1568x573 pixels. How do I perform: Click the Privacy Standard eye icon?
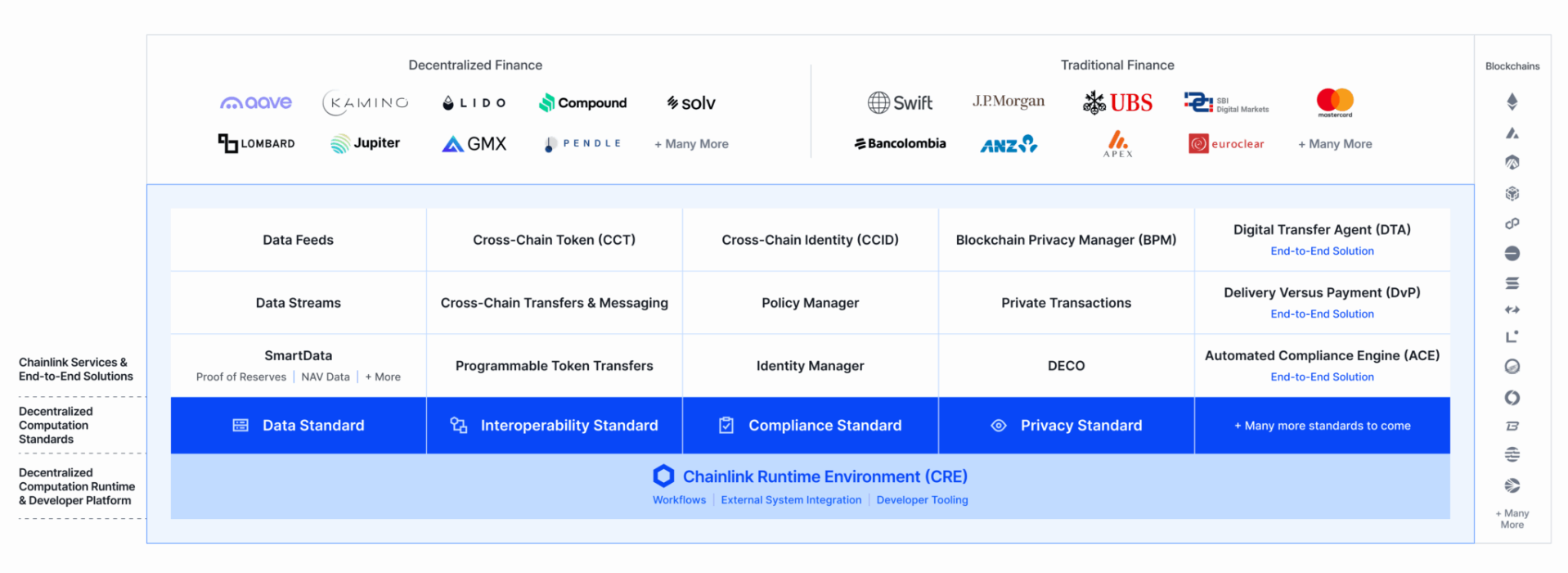(999, 426)
